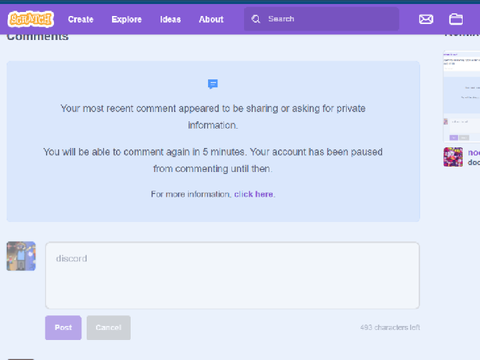Click the '493 characters left' counter text

click(x=390, y=327)
